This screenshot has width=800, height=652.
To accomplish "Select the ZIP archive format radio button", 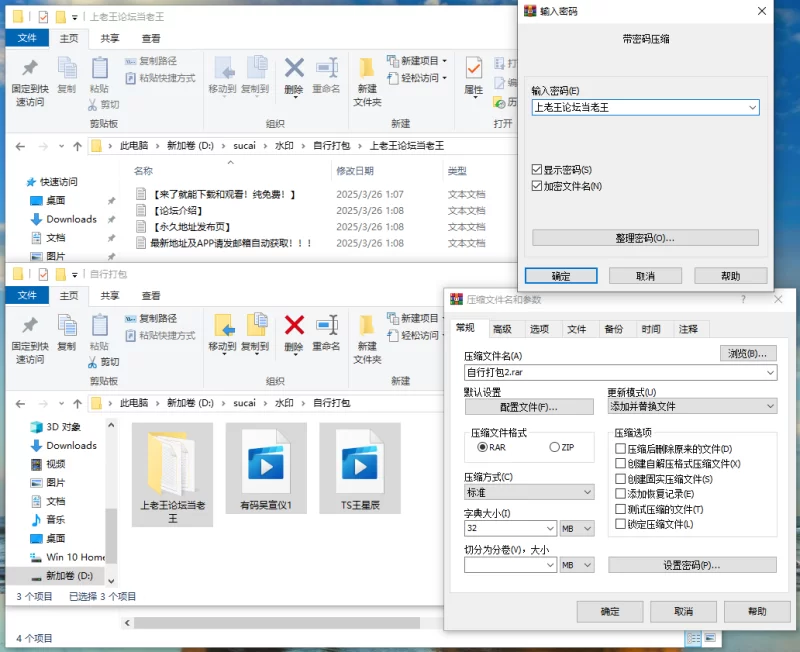I will 555,448.
